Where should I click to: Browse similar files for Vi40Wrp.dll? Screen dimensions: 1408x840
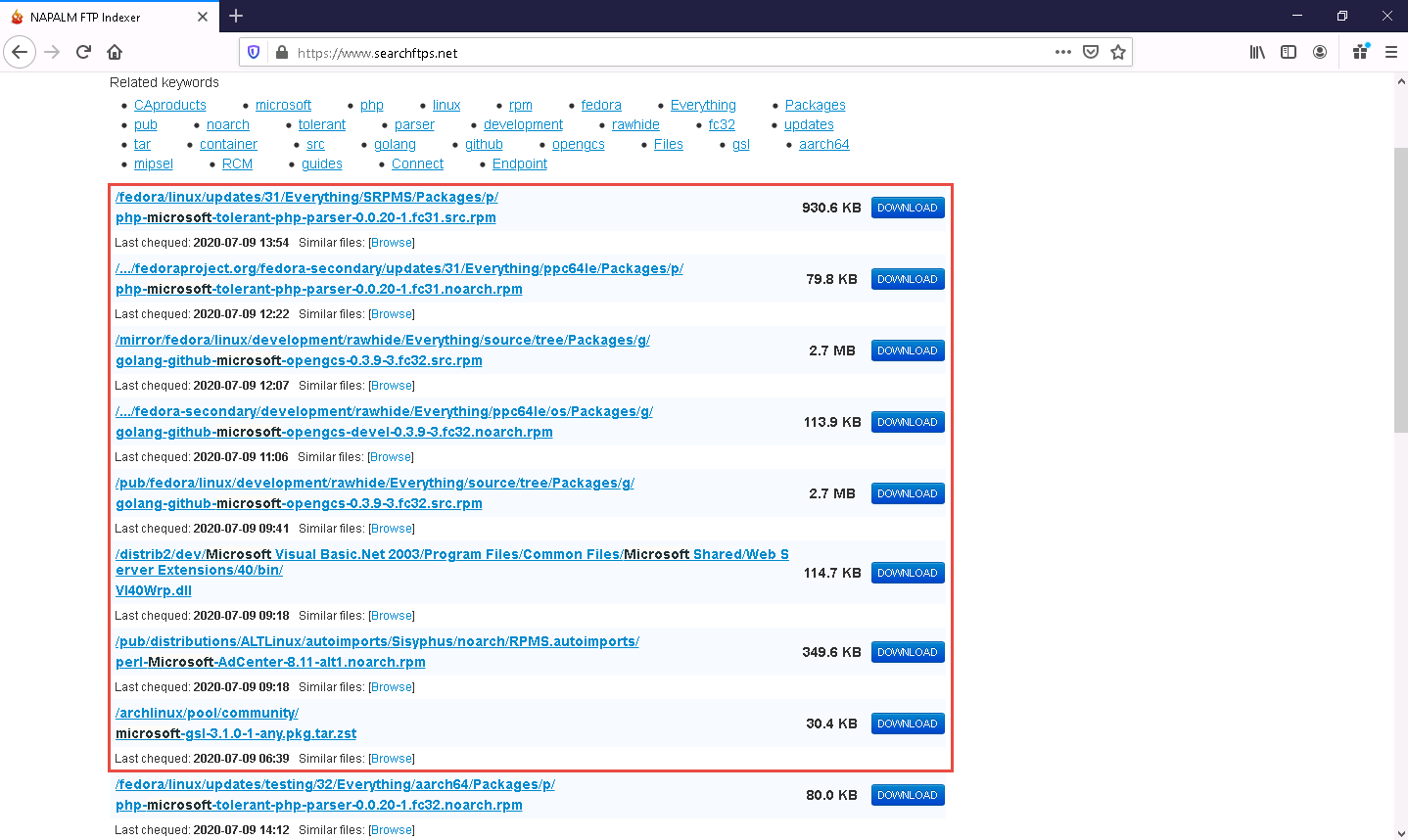tap(392, 616)
